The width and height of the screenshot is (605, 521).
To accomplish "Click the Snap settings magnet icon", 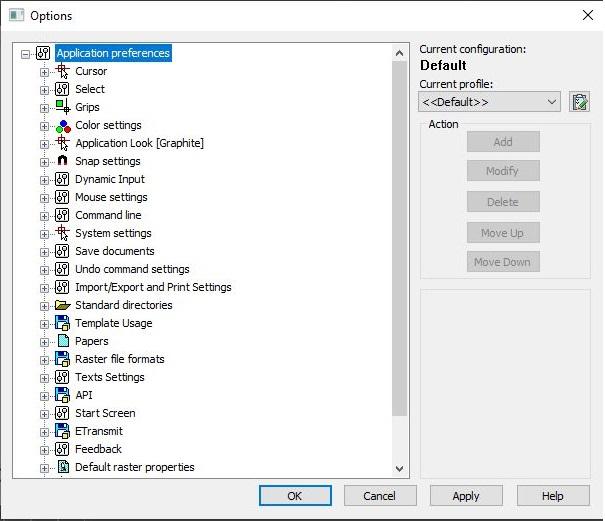I will point(62,161).
